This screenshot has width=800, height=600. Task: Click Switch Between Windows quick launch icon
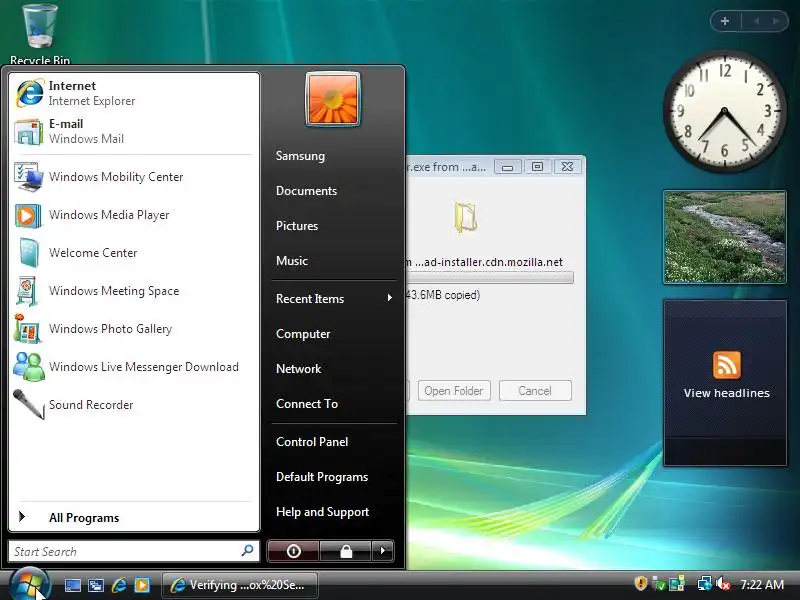pyautogui.click(x=95, y=585)
